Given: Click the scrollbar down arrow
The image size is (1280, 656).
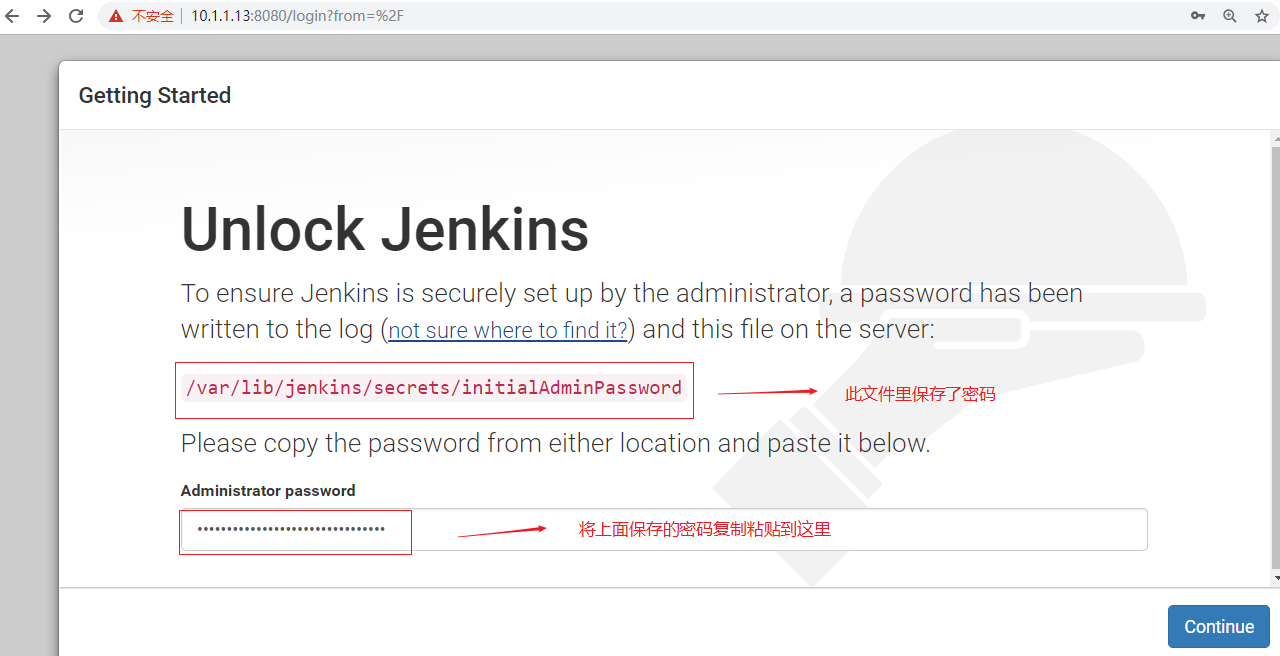Looking at the screenshot, I should (x=1275, y=579).
